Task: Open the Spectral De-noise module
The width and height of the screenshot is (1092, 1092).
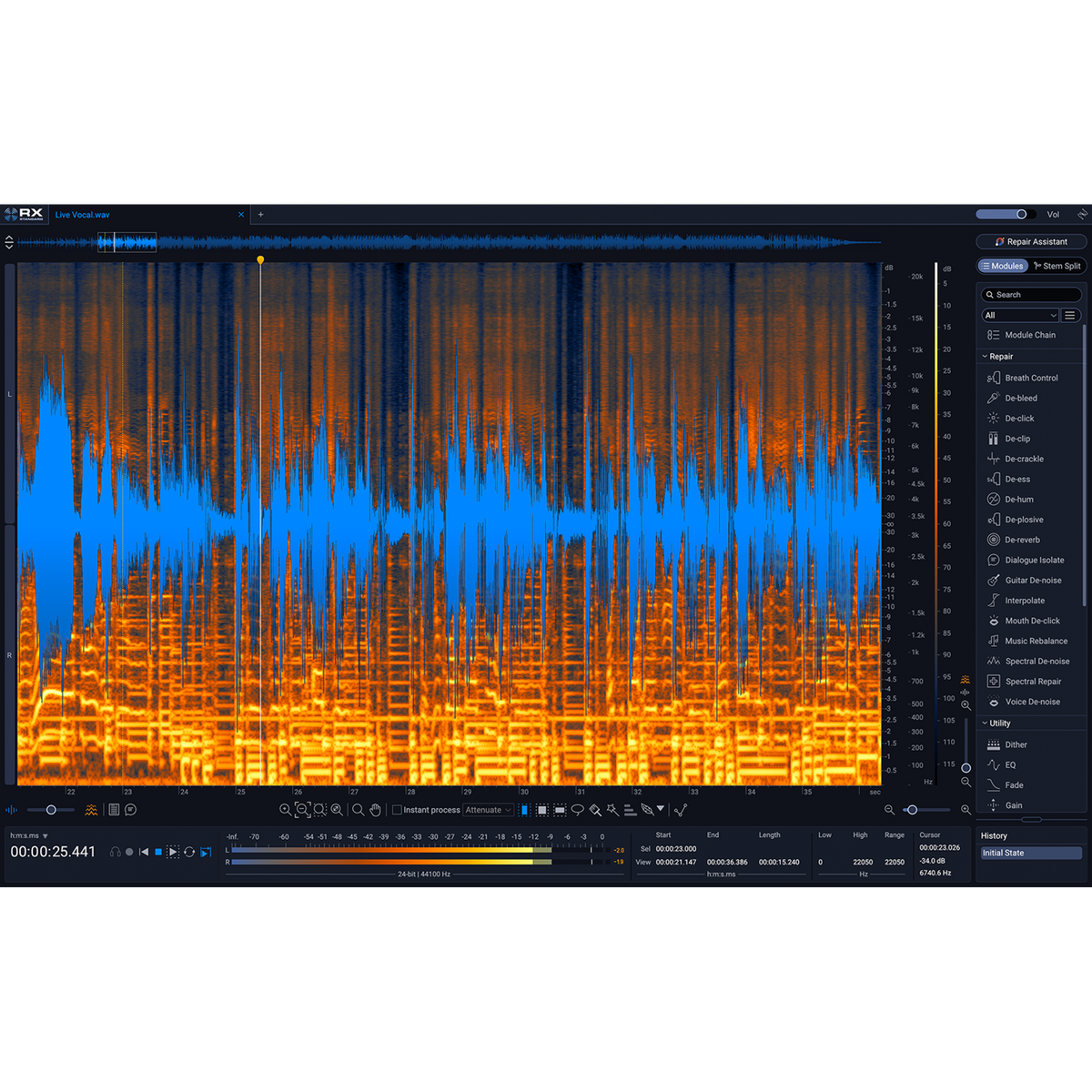Action: tap(1028, 661)
